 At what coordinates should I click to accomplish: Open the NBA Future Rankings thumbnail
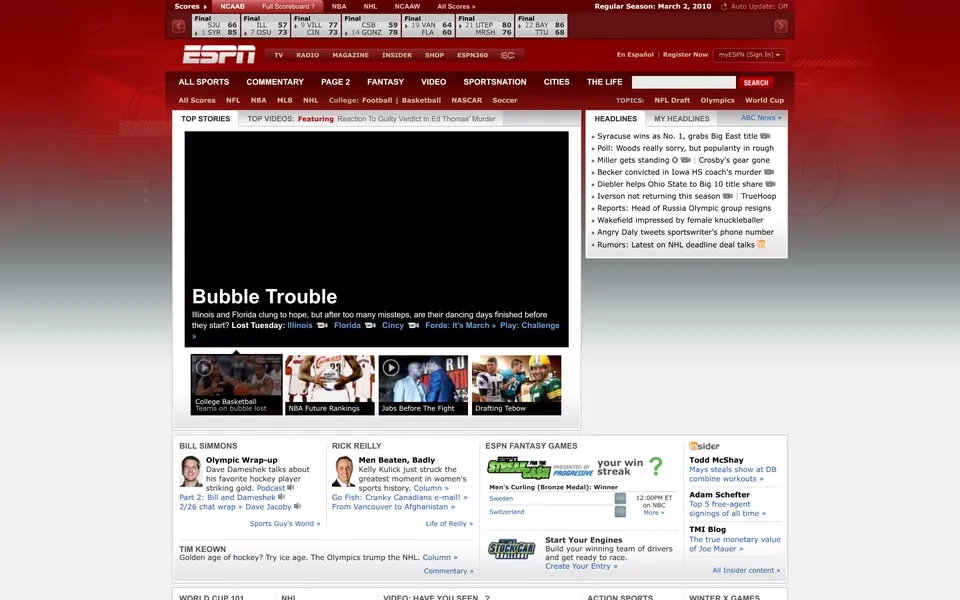[x=329, y=384]
